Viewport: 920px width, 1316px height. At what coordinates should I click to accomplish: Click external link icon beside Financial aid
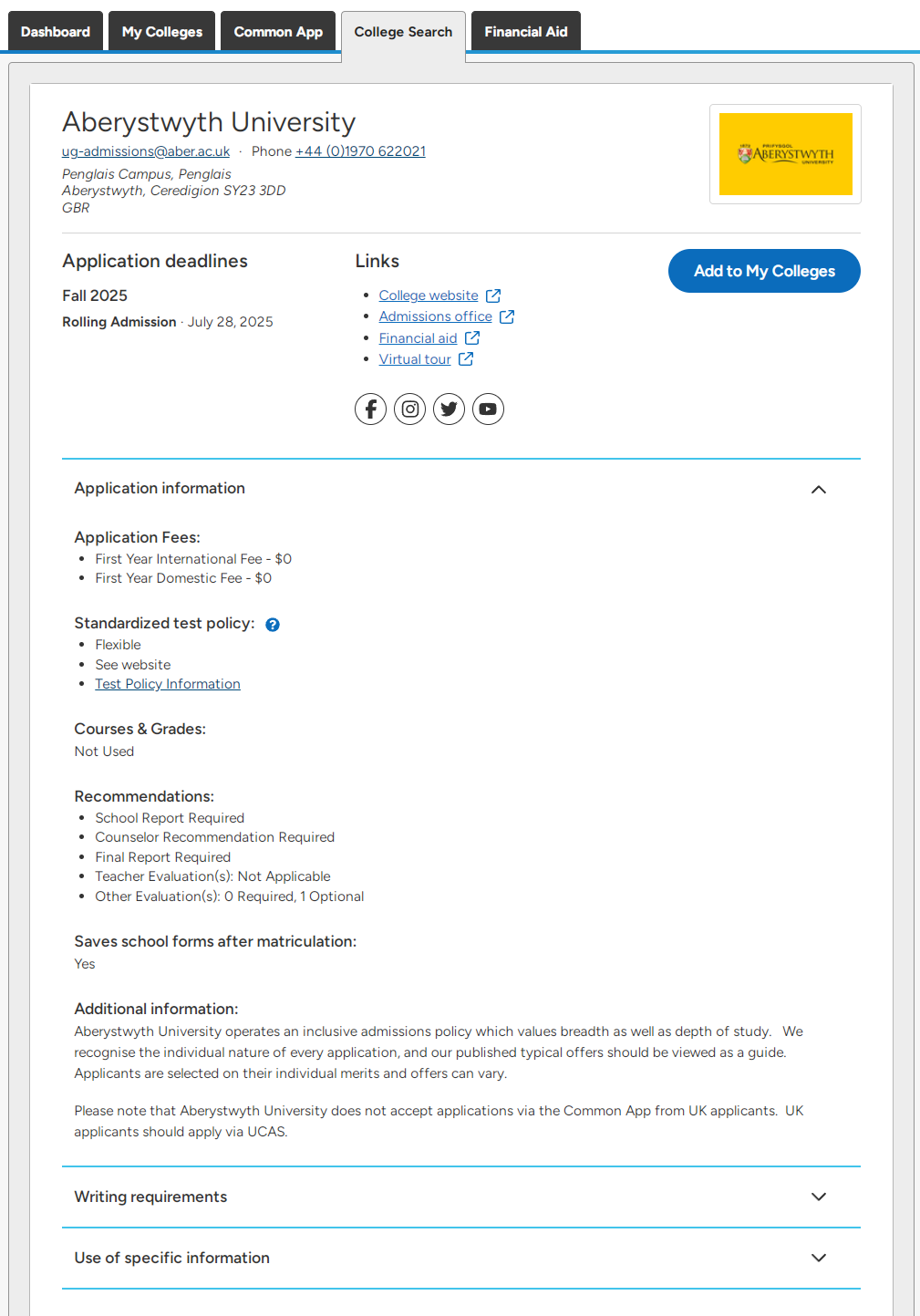coord(472,338)
